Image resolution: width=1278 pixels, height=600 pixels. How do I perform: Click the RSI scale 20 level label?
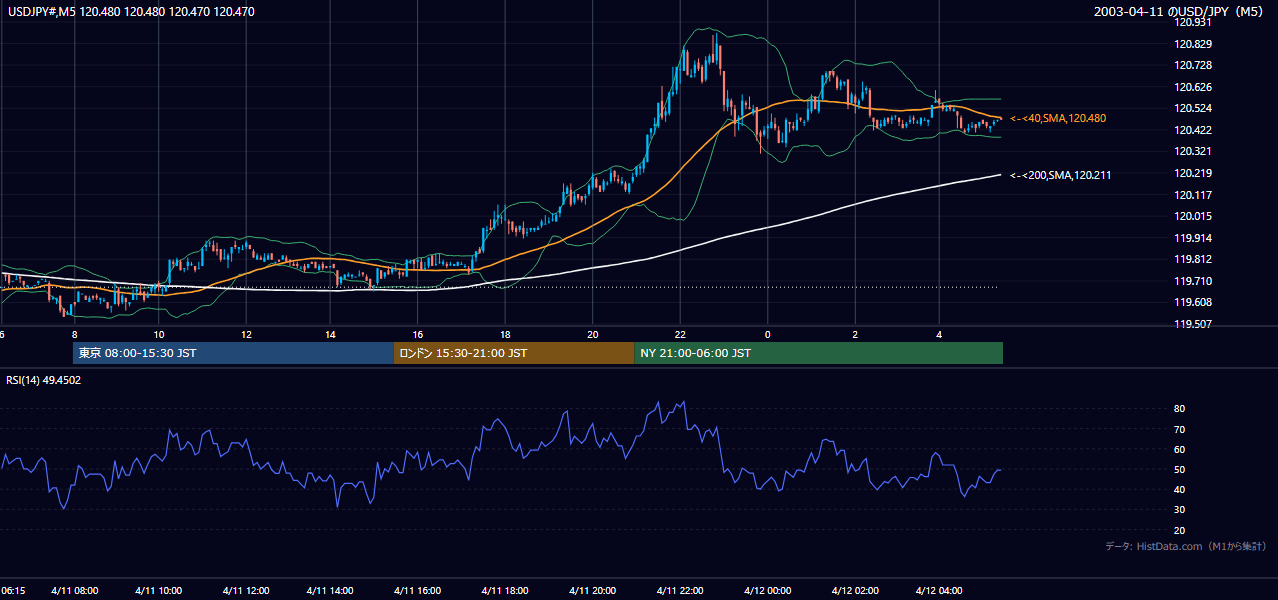tap(1179, 530)
